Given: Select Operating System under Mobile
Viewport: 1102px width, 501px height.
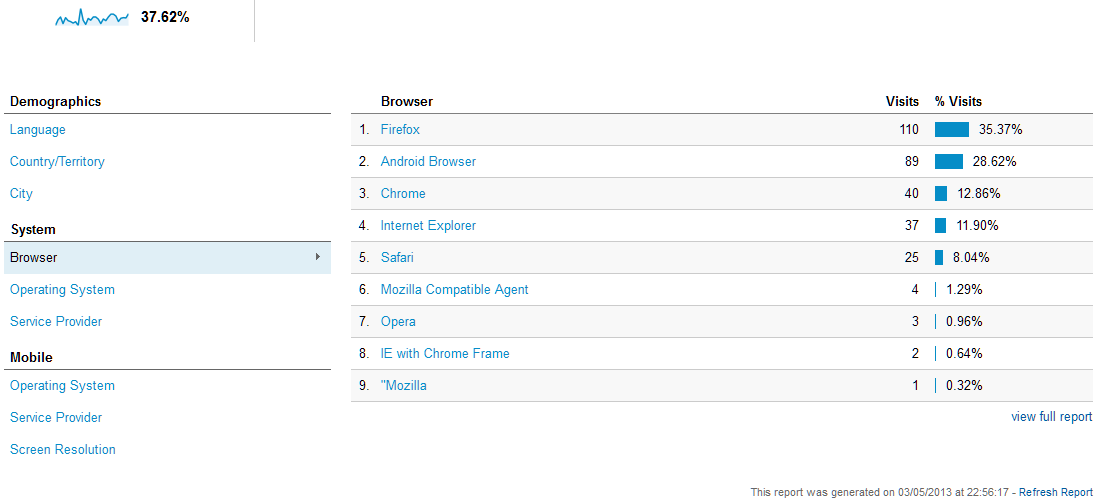Looking at the screenshot, I should click(x=62, y=385).
